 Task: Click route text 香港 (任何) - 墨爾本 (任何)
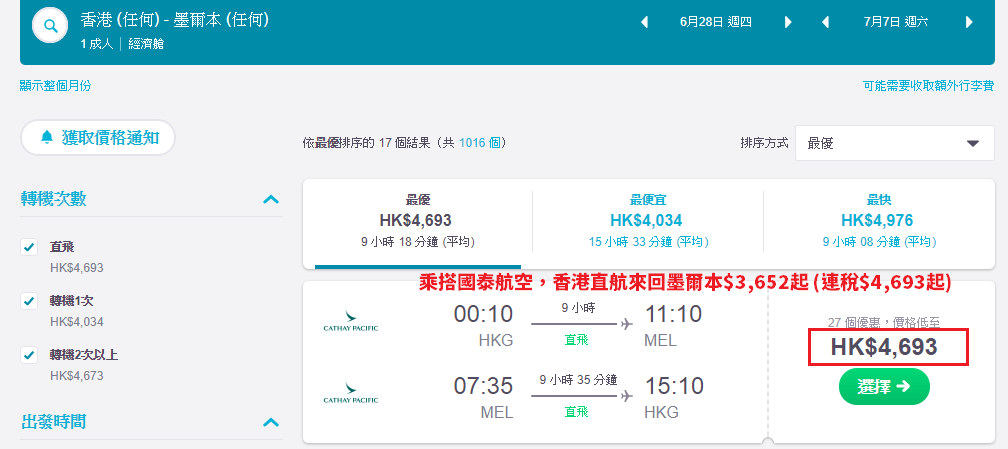(175, 21)
